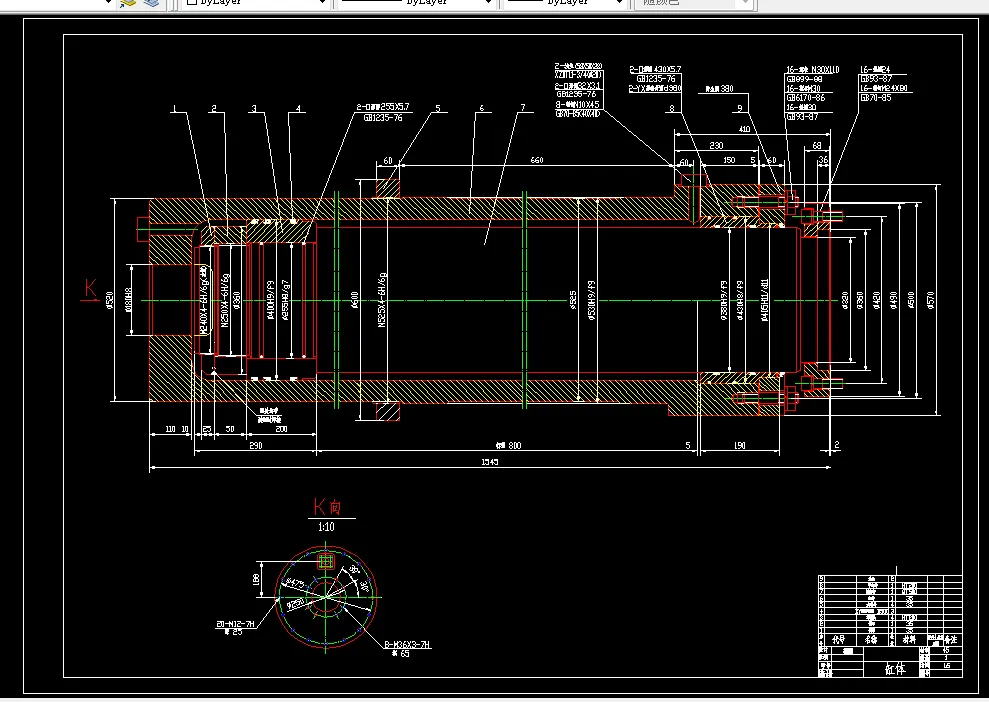The width and height of the screenshot is (989, 702).
Task: Select the 290 bottom dimension
Action: coord(255,445)
